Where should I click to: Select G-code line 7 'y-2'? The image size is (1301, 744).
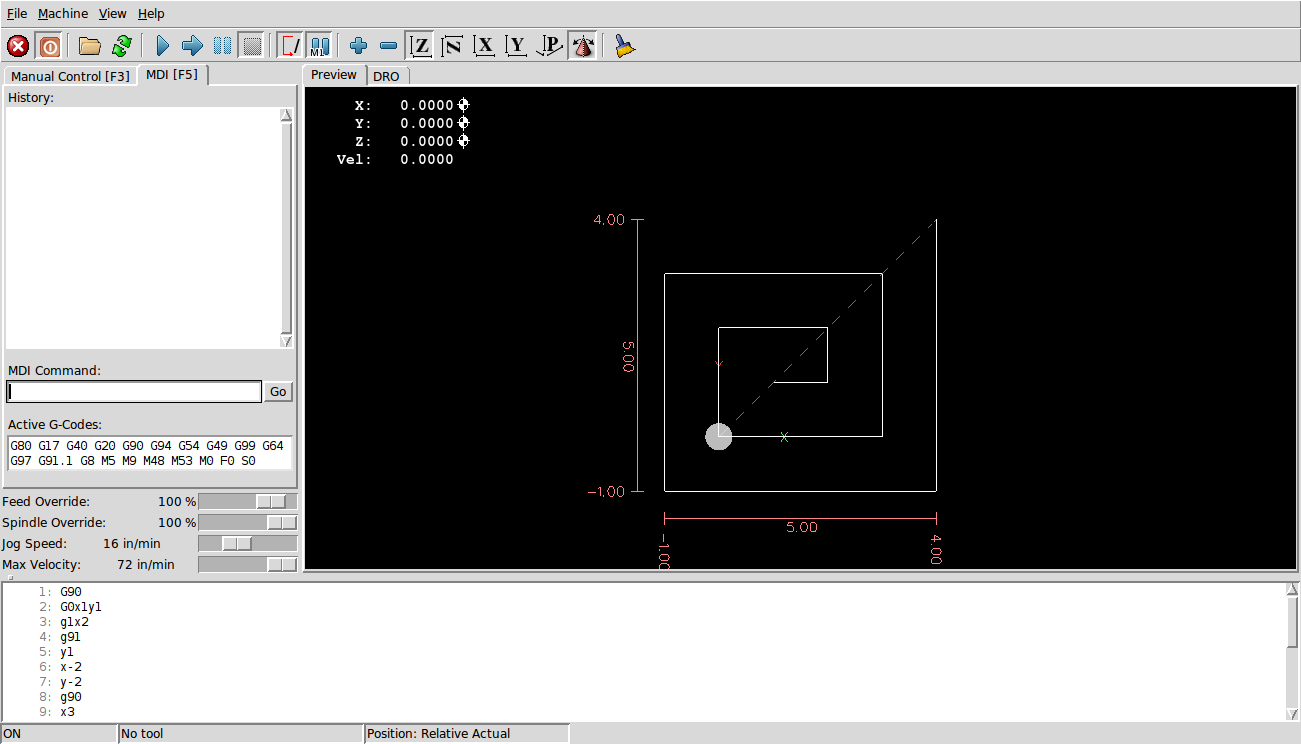(x=71, y=682)
